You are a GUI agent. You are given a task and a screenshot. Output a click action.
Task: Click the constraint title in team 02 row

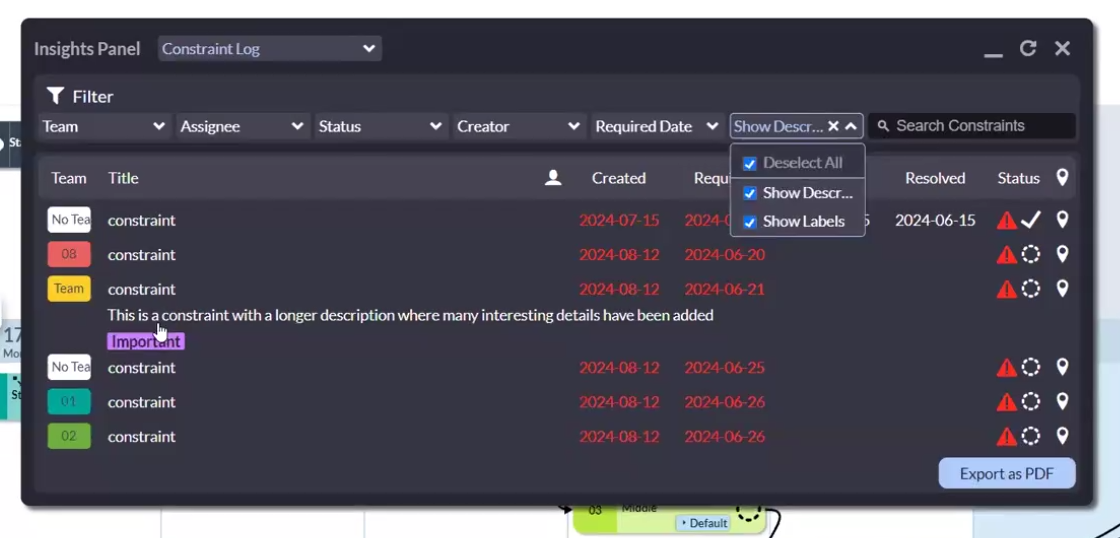click(x=141, y=436)
